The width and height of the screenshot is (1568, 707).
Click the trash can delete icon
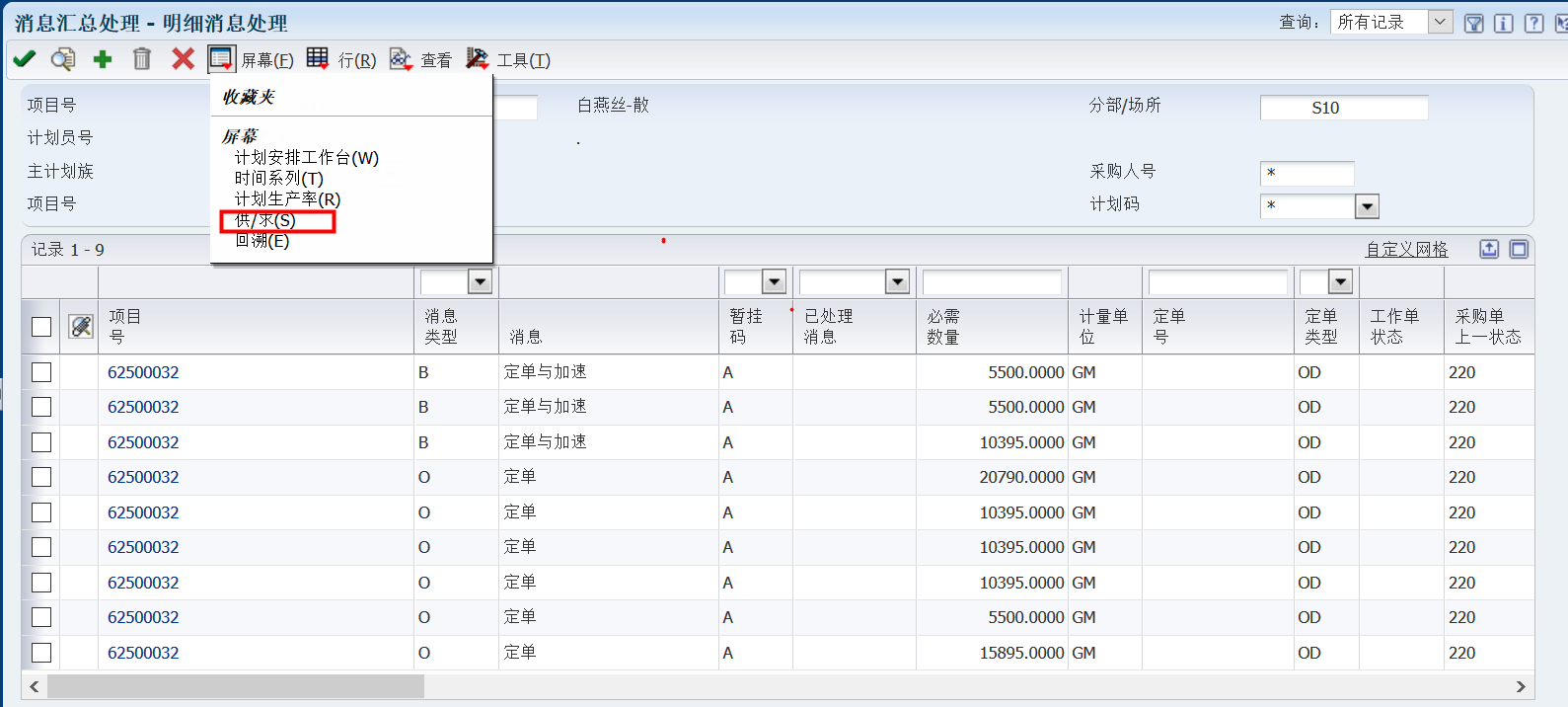click(142, 59)
